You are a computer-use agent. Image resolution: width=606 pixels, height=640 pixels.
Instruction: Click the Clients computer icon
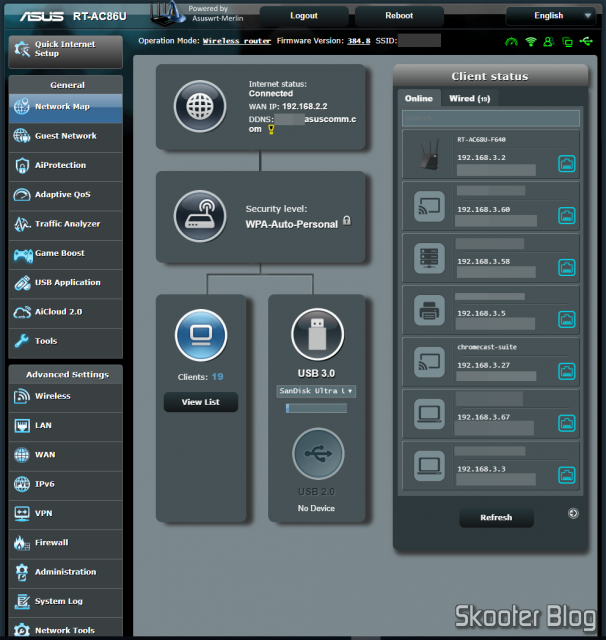tap(201, 335)
